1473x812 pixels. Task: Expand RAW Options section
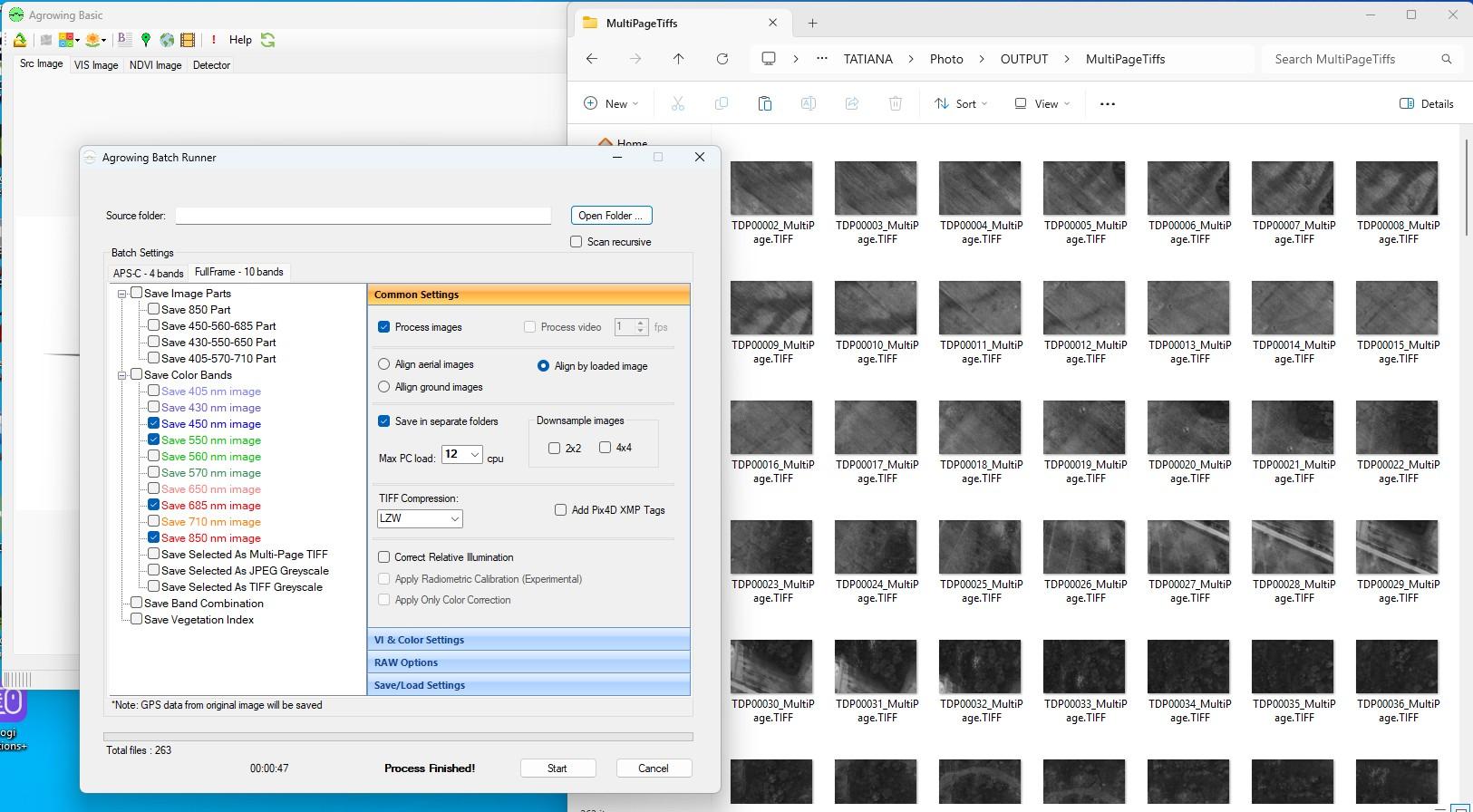528,662
